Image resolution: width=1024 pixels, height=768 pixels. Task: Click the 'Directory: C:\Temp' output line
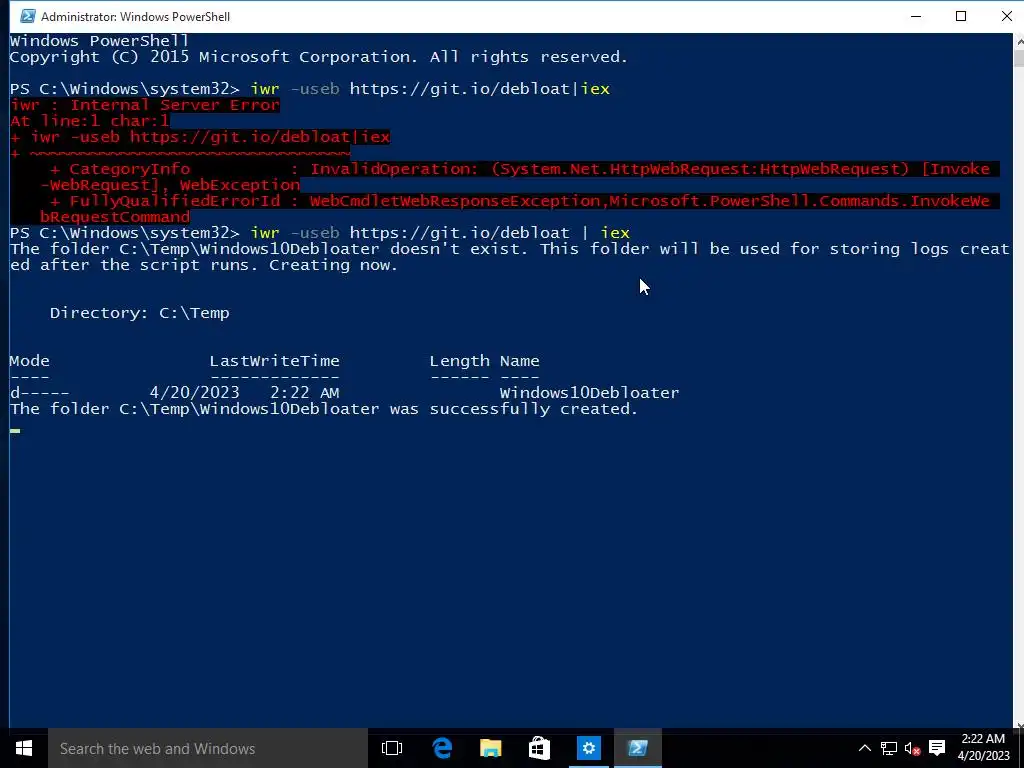[140, 313]
